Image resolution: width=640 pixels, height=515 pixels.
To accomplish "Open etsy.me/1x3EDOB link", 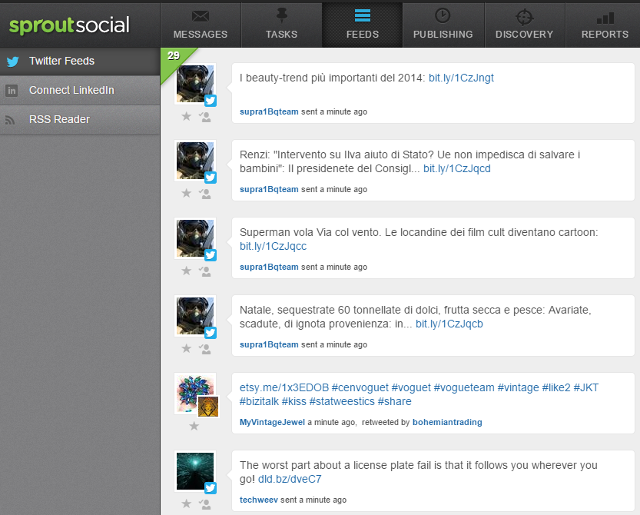I will point(284,388).
